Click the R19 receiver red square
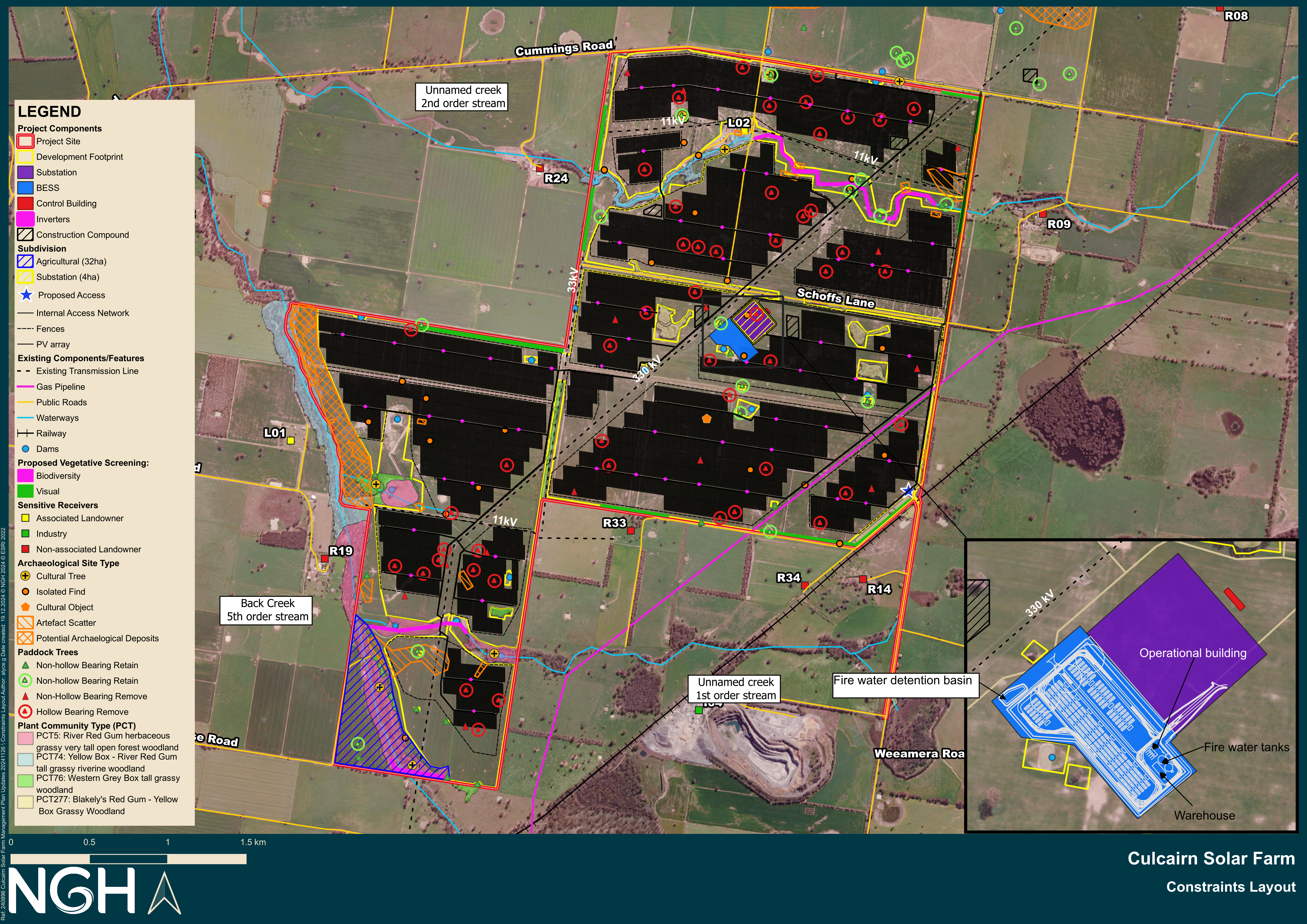This screenshot has width=1307, height=924. tap(324, 559)
